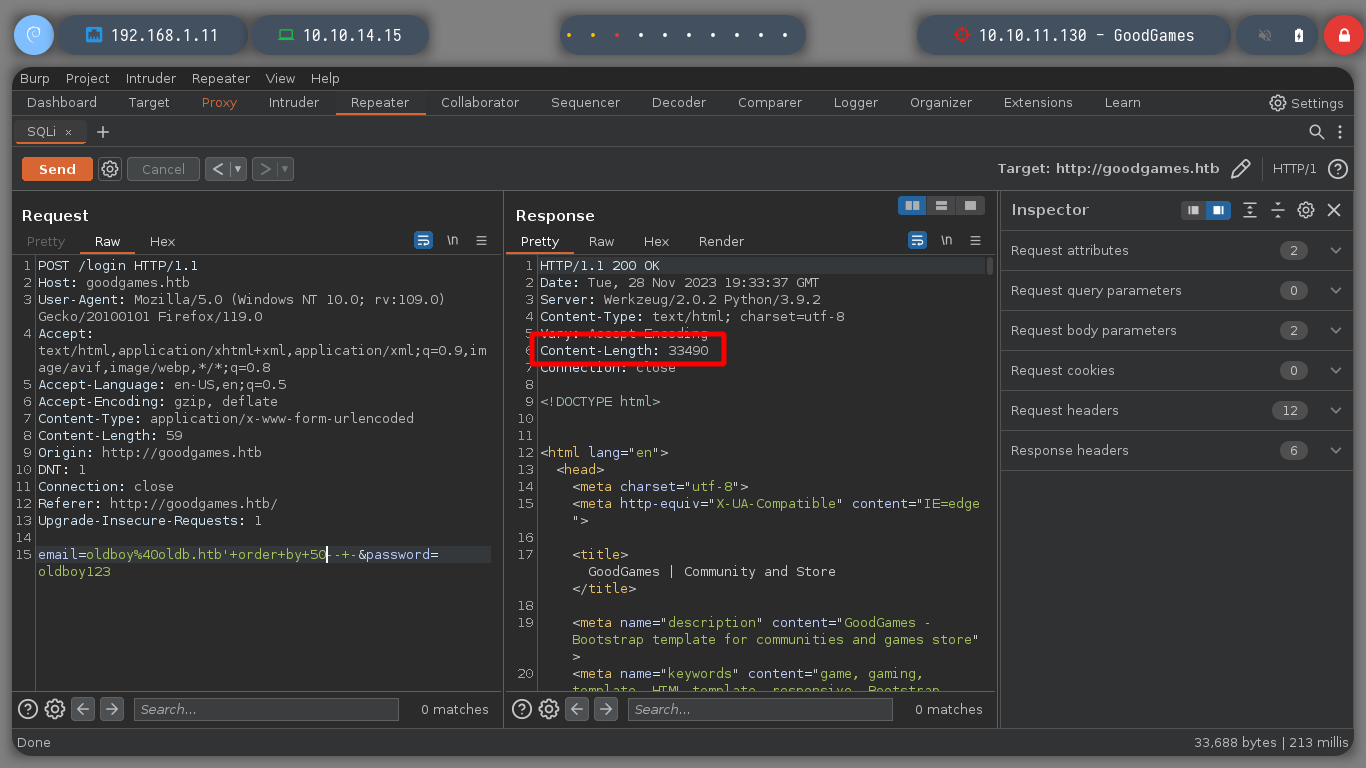Open Response search help icon
This screenshot has width=1366, height=768.
[x=522, y=709]
